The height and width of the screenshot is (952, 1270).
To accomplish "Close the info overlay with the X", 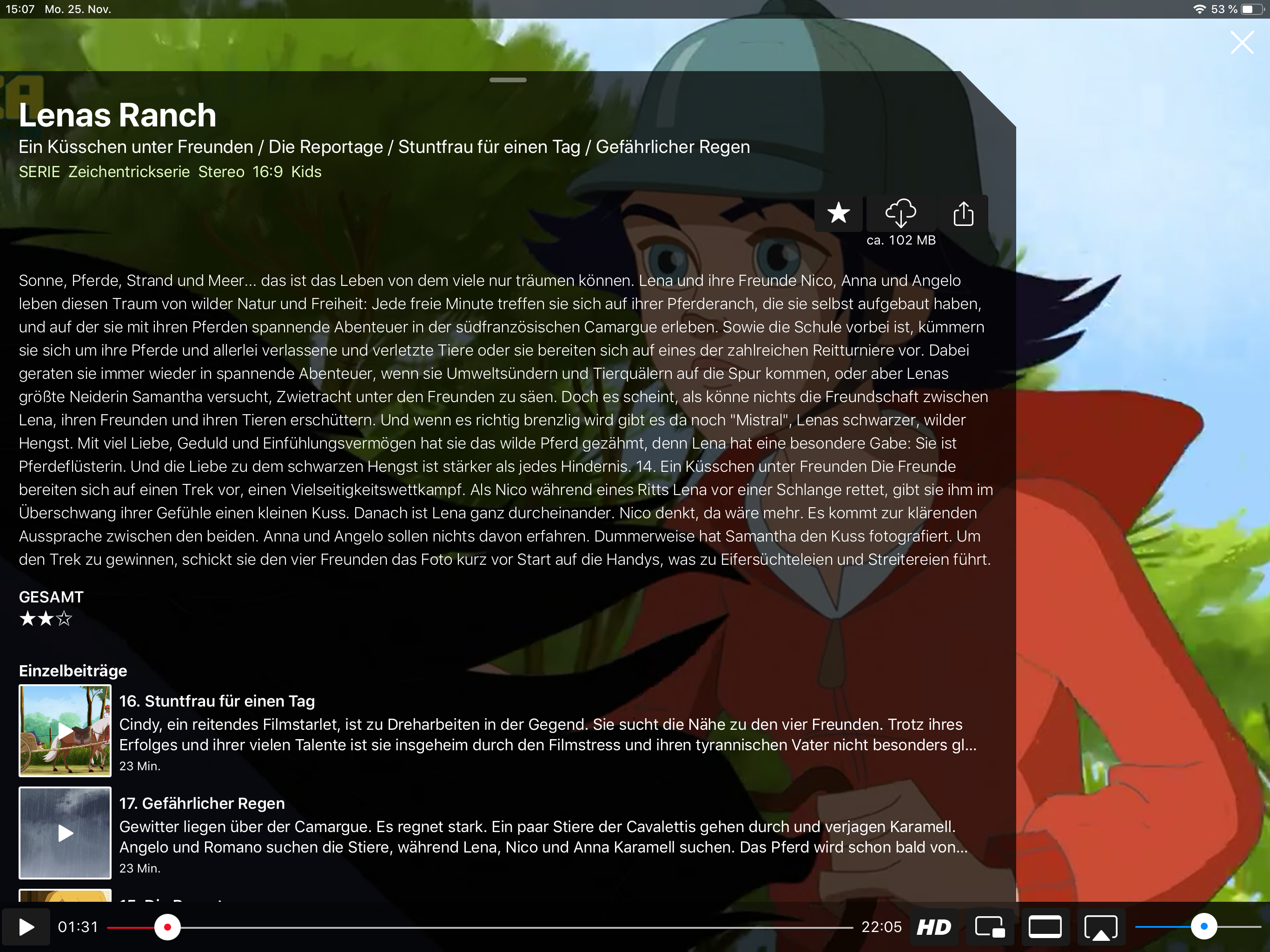I will pyautogui.click(x=1242, y=42).
